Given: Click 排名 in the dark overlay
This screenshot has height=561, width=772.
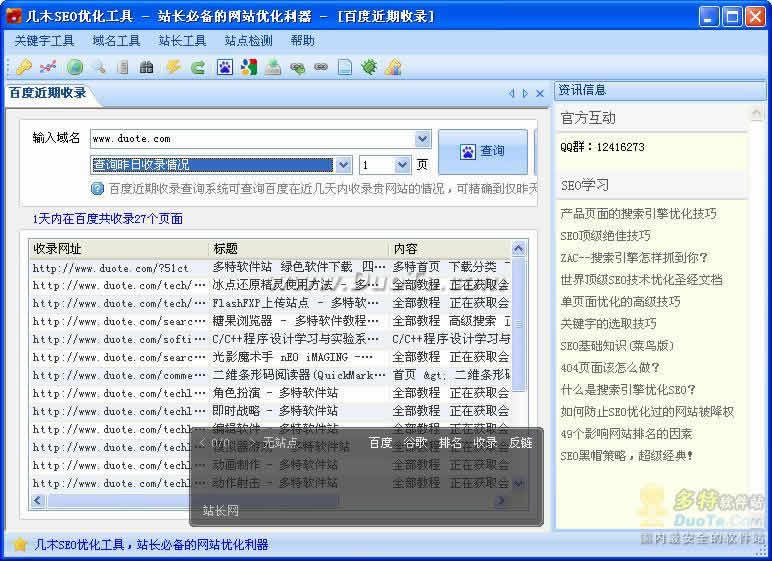Looking at the screenshot, I should [x=450, y=443].
